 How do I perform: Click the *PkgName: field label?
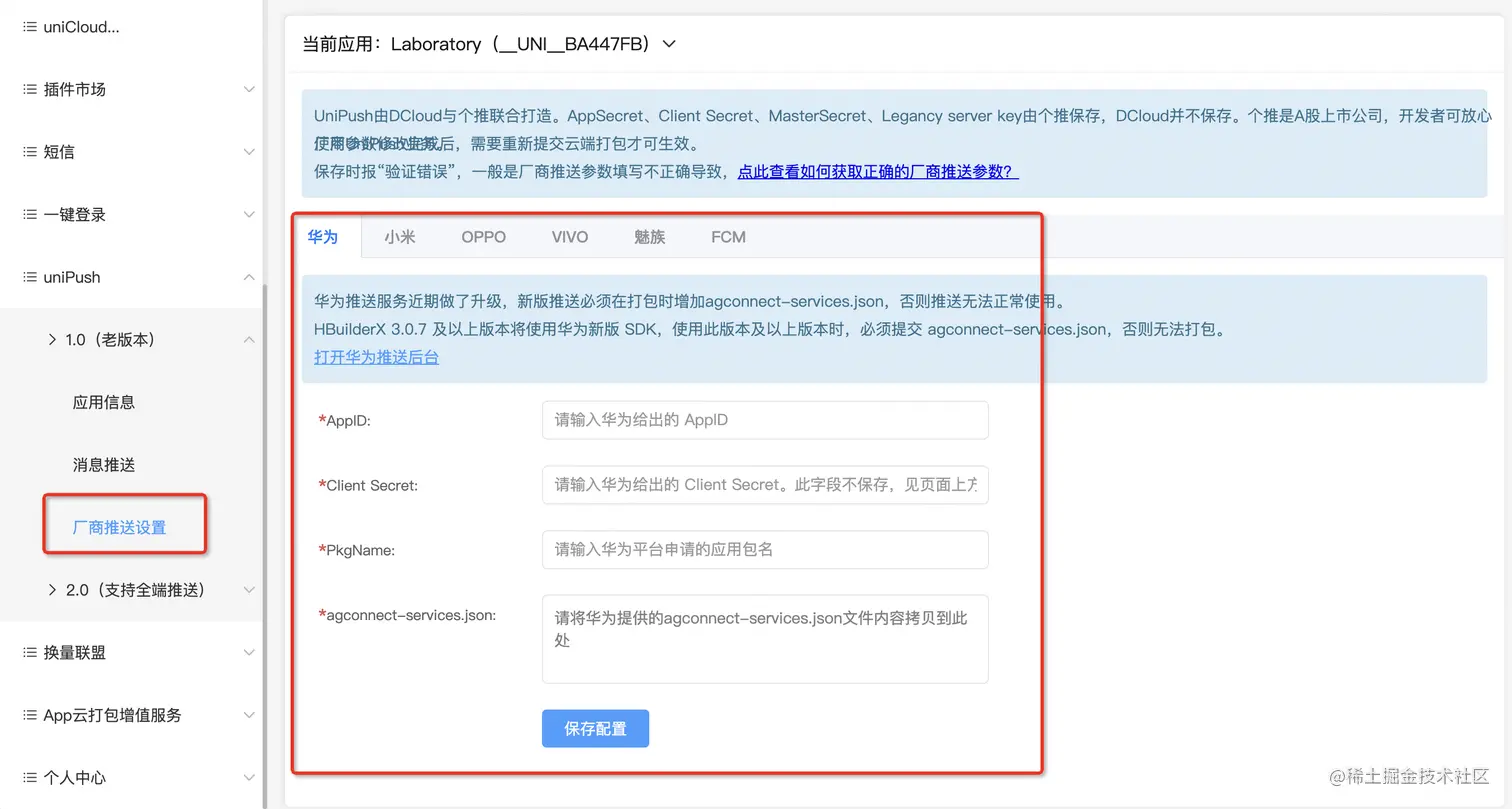coord(357,550)
